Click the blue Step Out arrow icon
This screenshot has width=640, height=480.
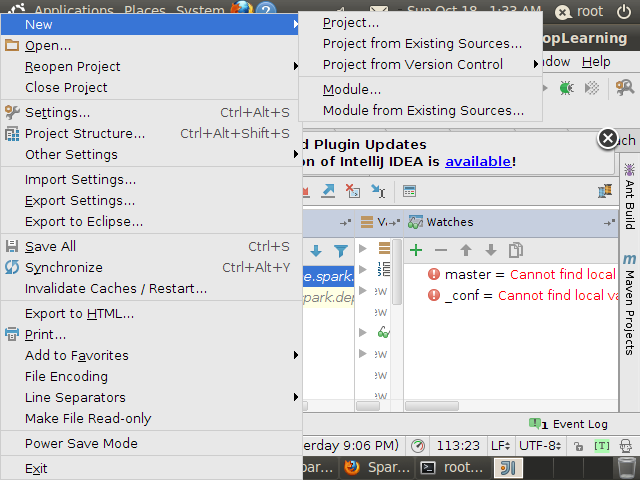[x=328, y=191]
